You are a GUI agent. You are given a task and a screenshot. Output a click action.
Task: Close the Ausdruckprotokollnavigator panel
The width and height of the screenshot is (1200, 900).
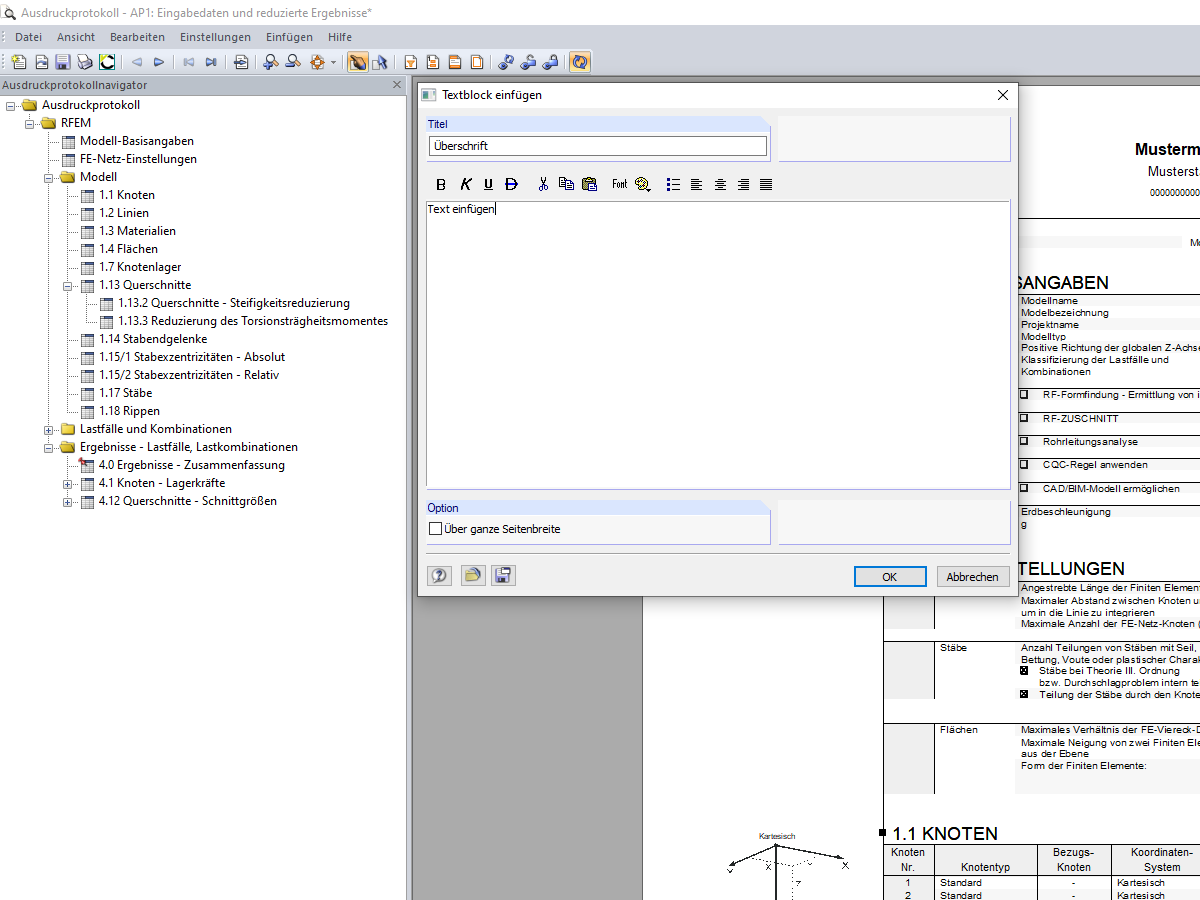tap(396, 86)
